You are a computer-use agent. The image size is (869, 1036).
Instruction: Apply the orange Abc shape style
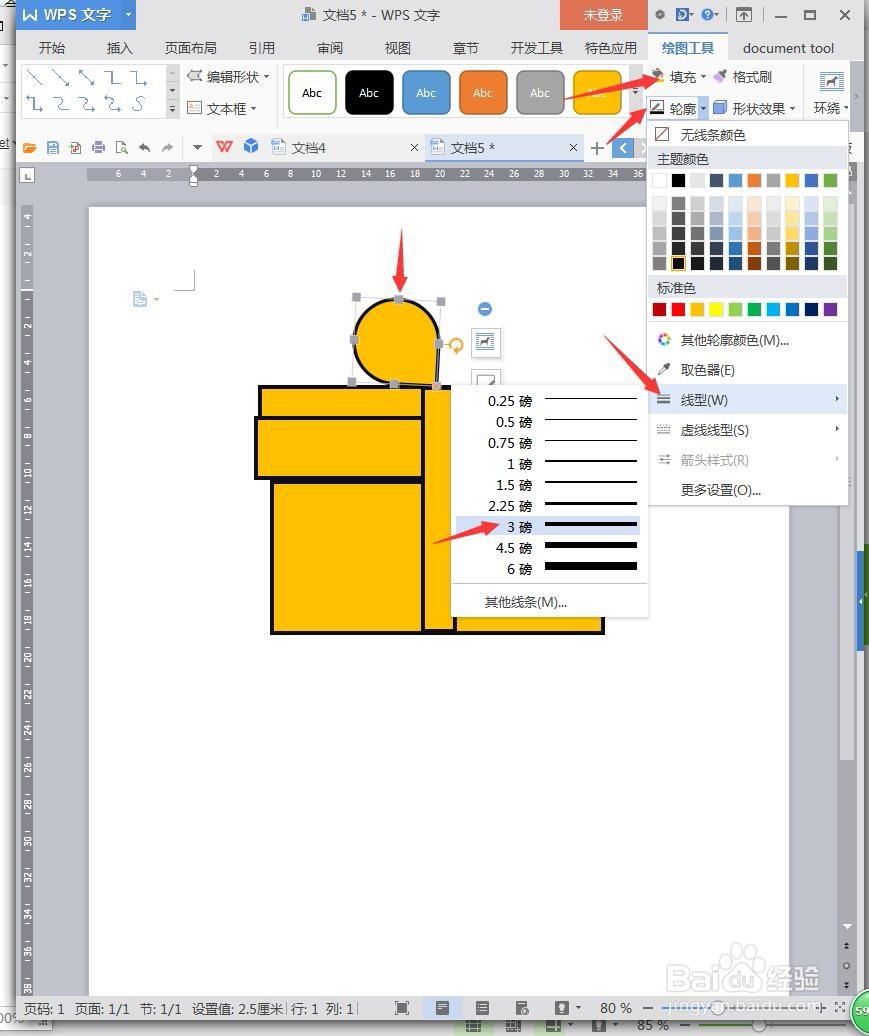(482, 92)
